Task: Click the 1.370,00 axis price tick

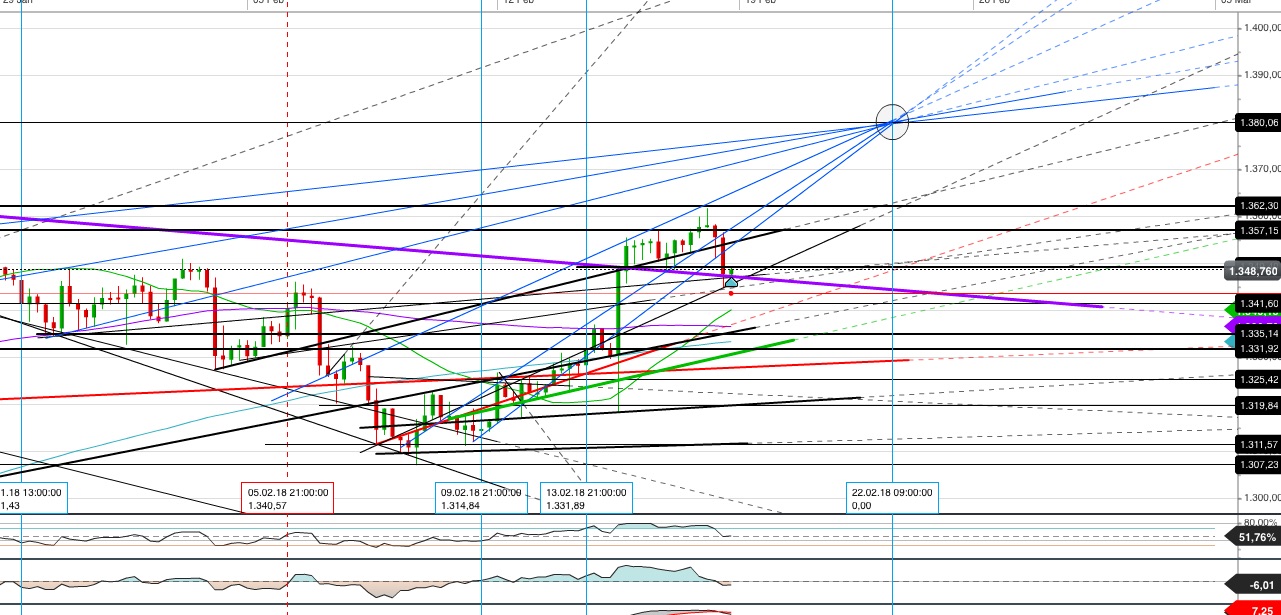Action: point(1260,170)
